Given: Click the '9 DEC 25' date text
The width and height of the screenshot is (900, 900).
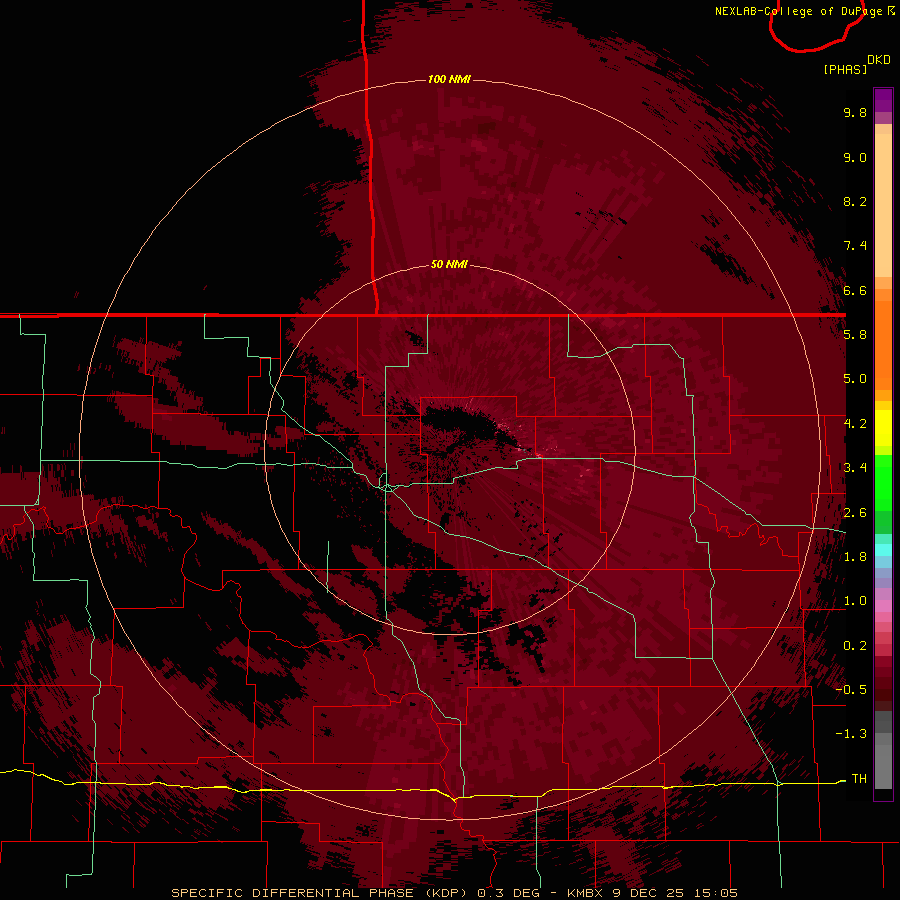Looking at the screenshot, I should click(x=650, y=893).
